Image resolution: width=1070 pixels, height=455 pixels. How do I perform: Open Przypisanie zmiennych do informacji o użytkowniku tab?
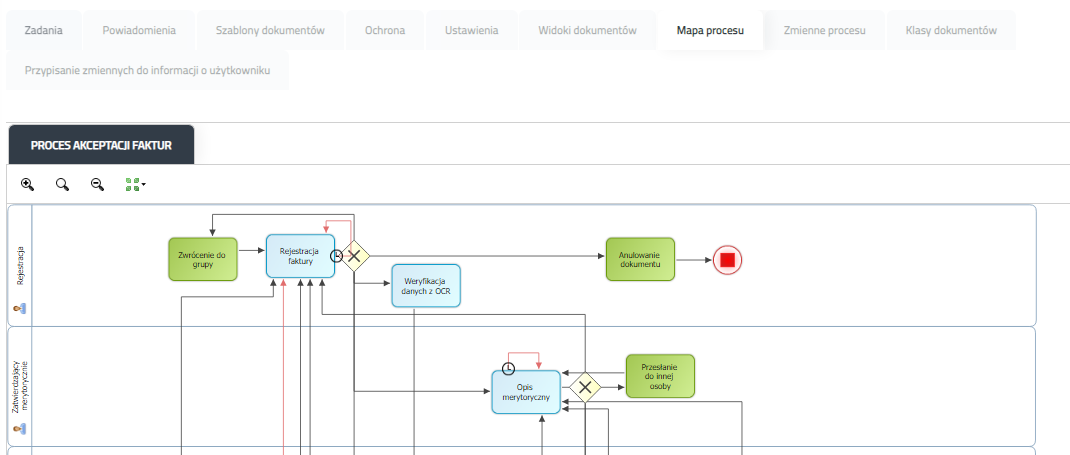147,70
